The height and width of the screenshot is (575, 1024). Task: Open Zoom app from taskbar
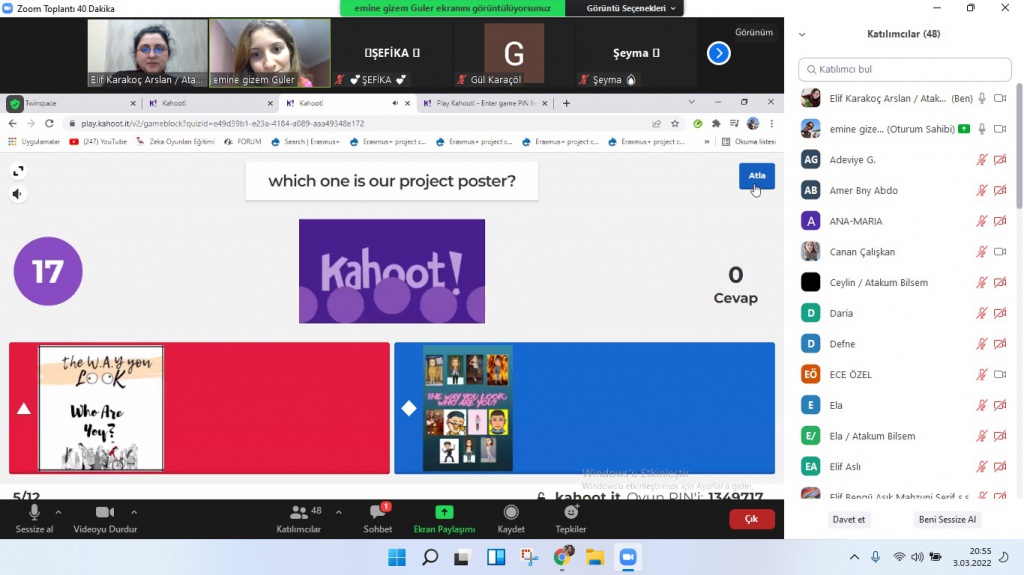(x=628, y=557)
